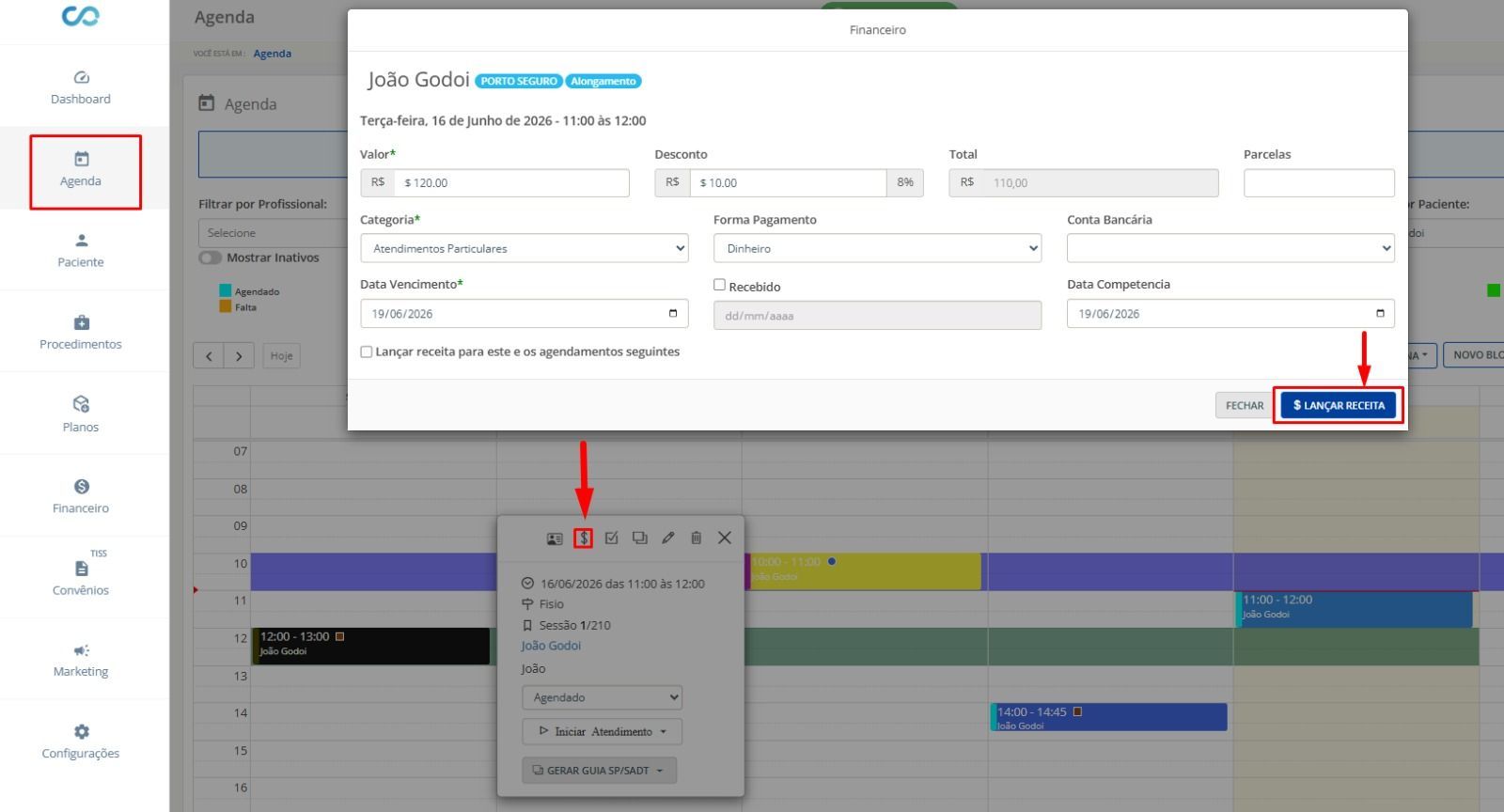The height and width of the screenshot is (812, 1504).
Task: Click the dollar sign icon in appointment popup
Action: click(x=584, y=538)
